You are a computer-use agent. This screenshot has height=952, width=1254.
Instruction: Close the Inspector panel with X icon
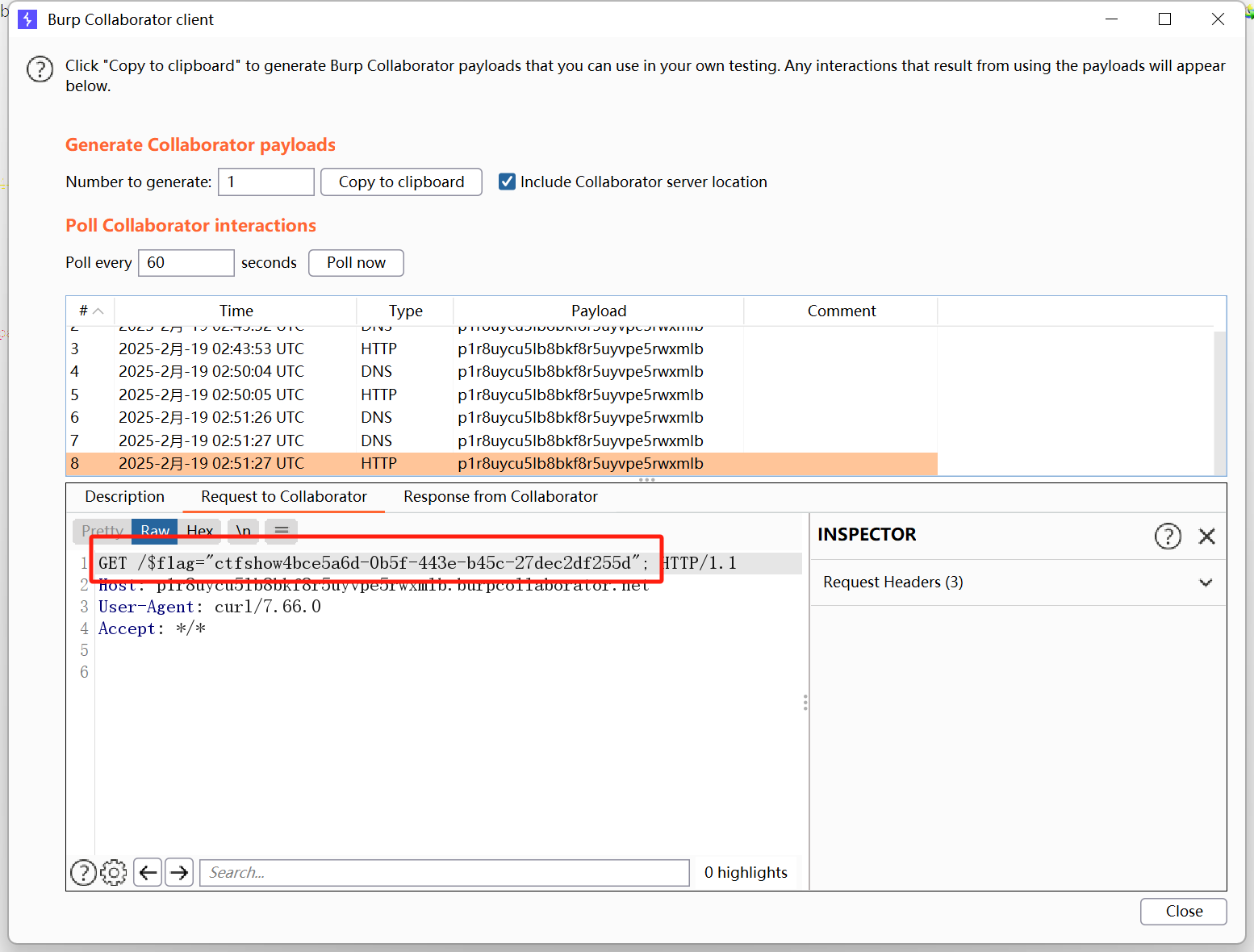(x=1207, y=536)
